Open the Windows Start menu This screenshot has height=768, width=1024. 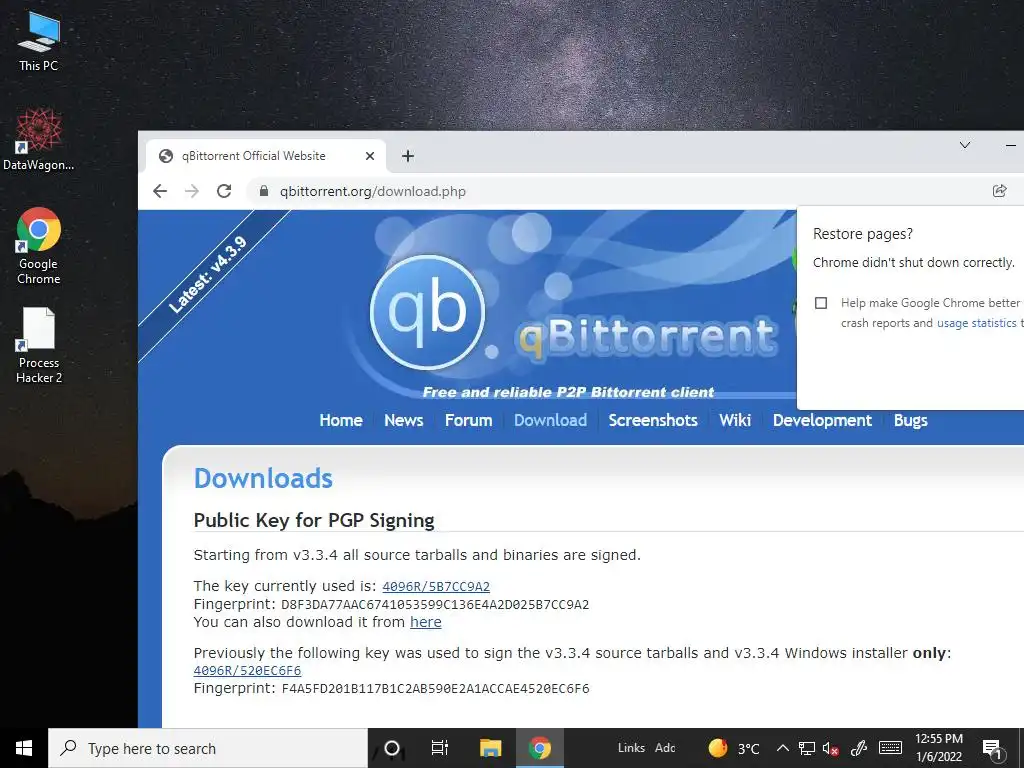coord(24,748)
